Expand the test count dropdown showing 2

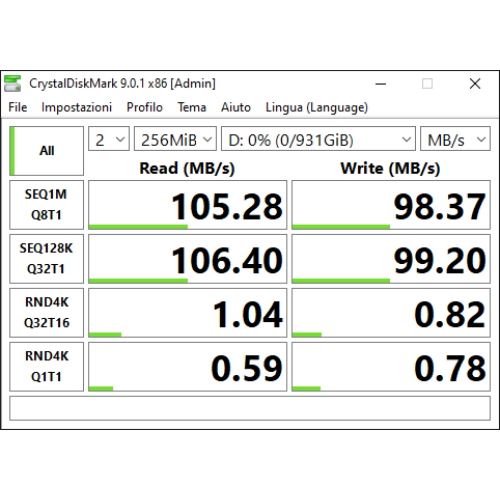pos(109,139)
